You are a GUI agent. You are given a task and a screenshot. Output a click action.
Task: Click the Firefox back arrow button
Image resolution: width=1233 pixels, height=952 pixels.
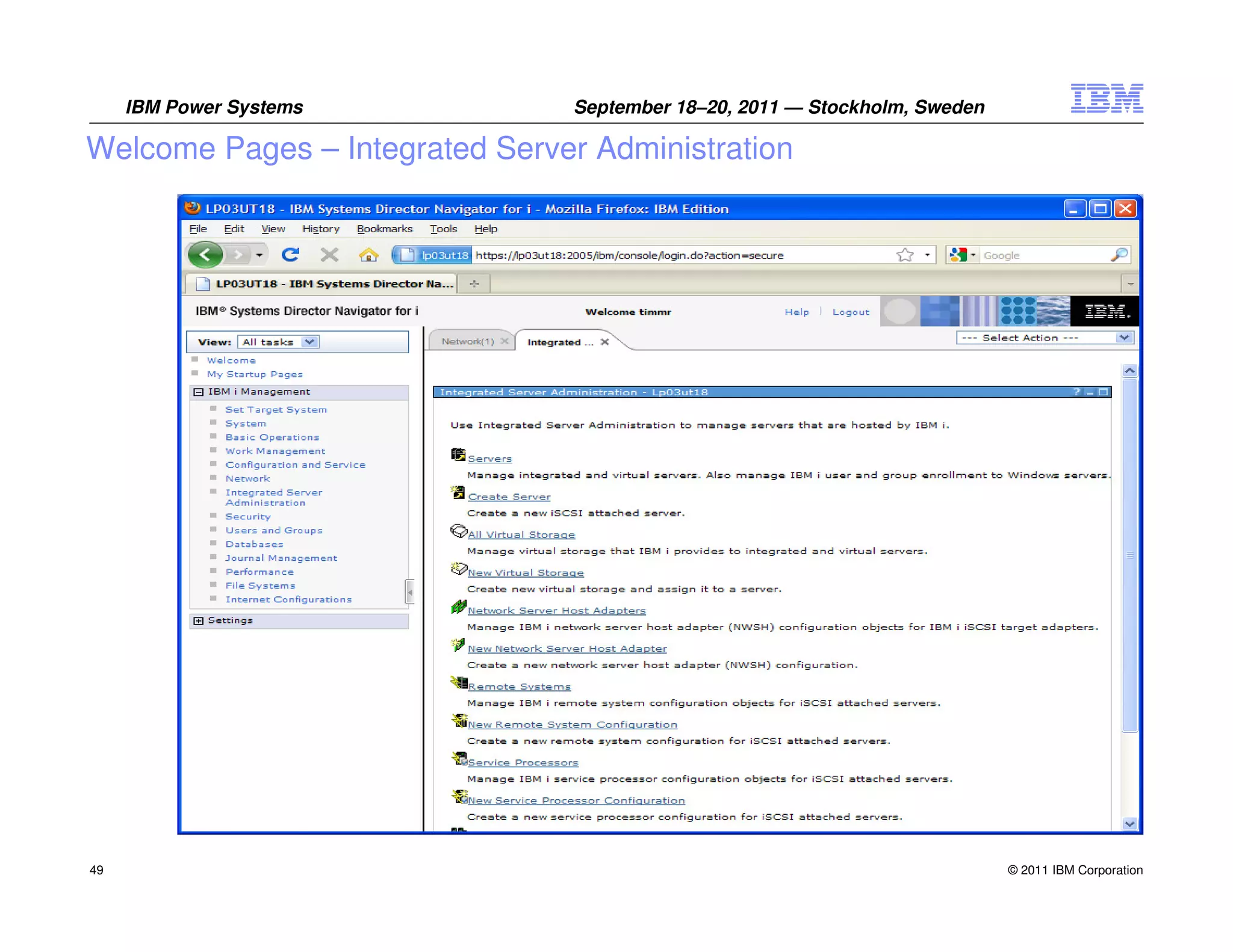pyautogui.click(x=205, y=255)
